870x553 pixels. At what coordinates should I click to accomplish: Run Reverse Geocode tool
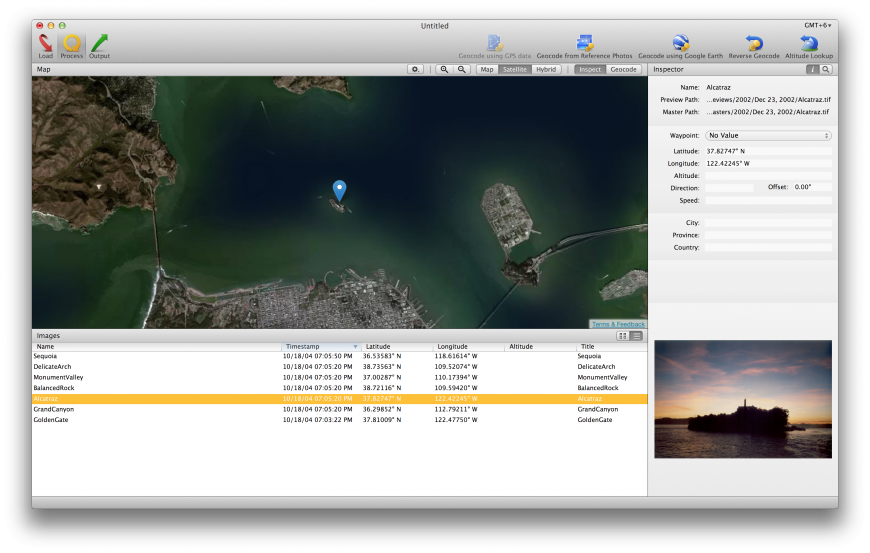(754, 44)
